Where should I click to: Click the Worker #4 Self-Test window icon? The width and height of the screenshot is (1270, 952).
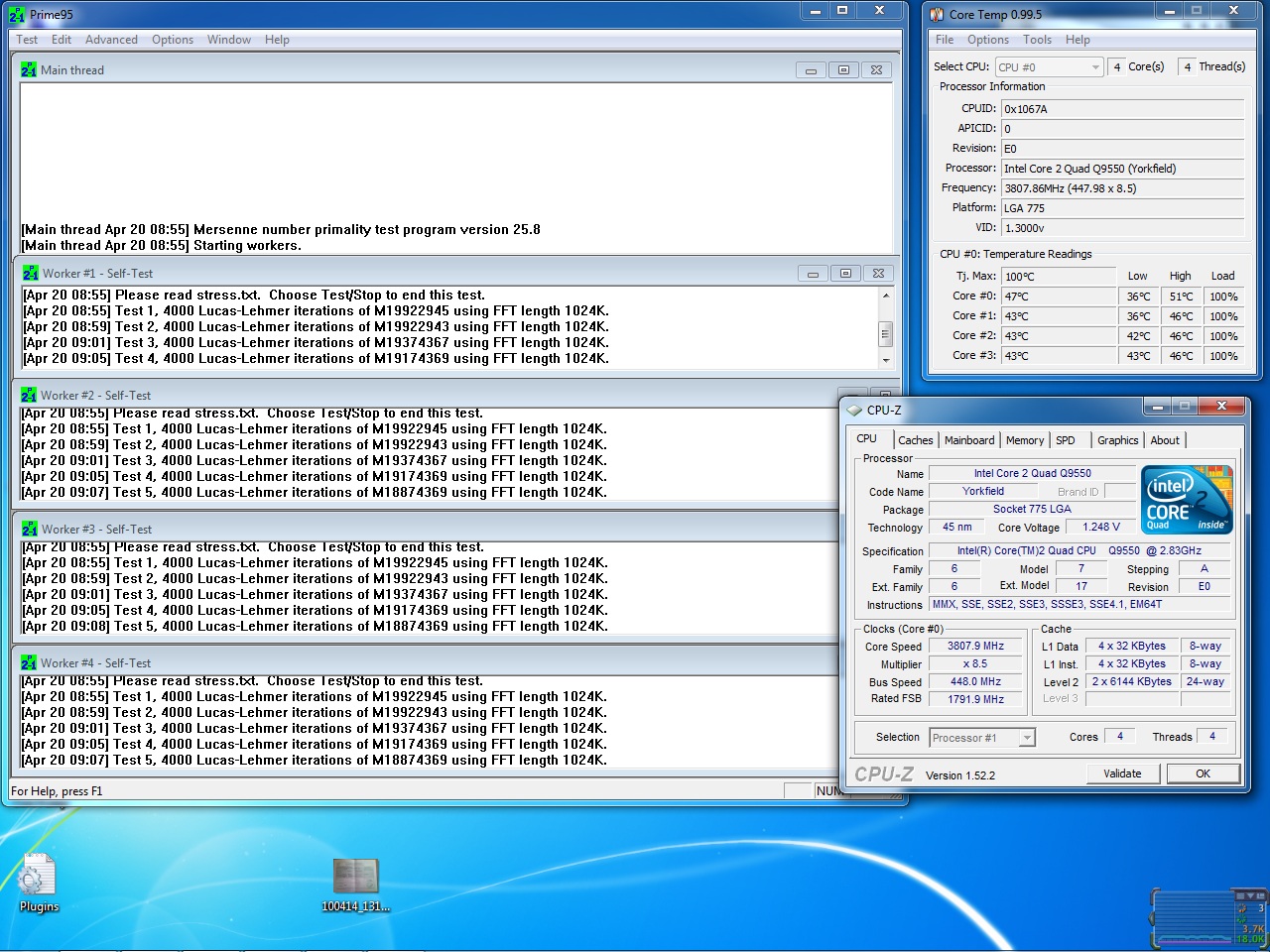(29, 662)
